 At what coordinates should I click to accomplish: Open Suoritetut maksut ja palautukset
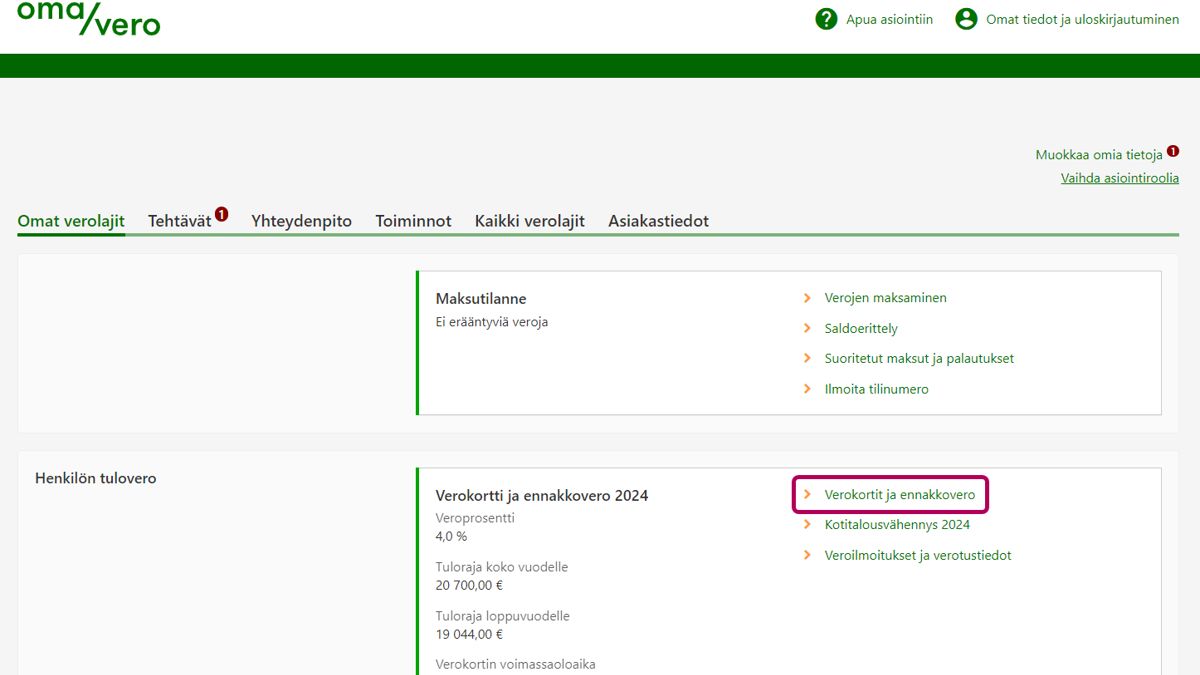[x=919, y=358]
